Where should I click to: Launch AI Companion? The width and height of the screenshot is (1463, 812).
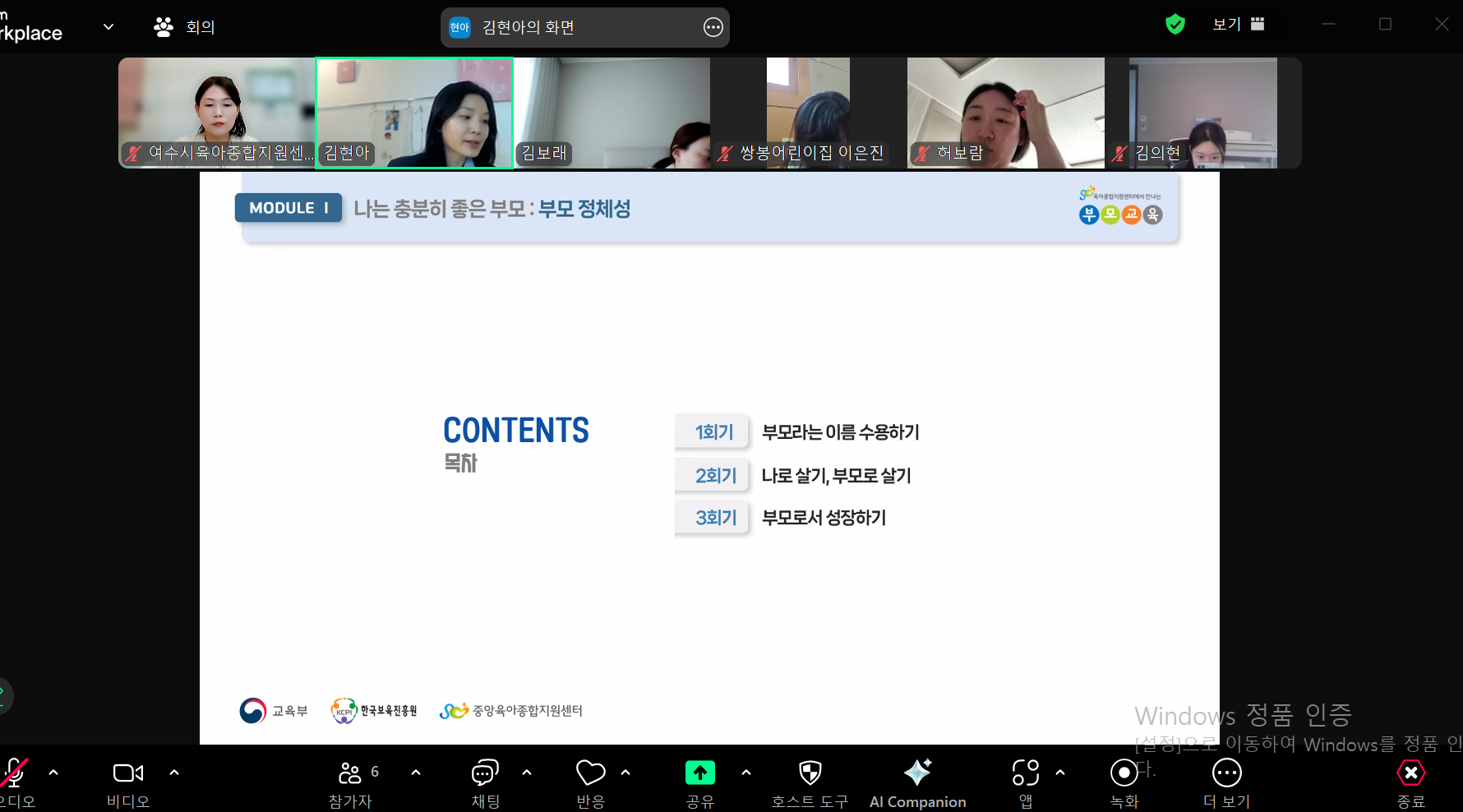(917, 773)
